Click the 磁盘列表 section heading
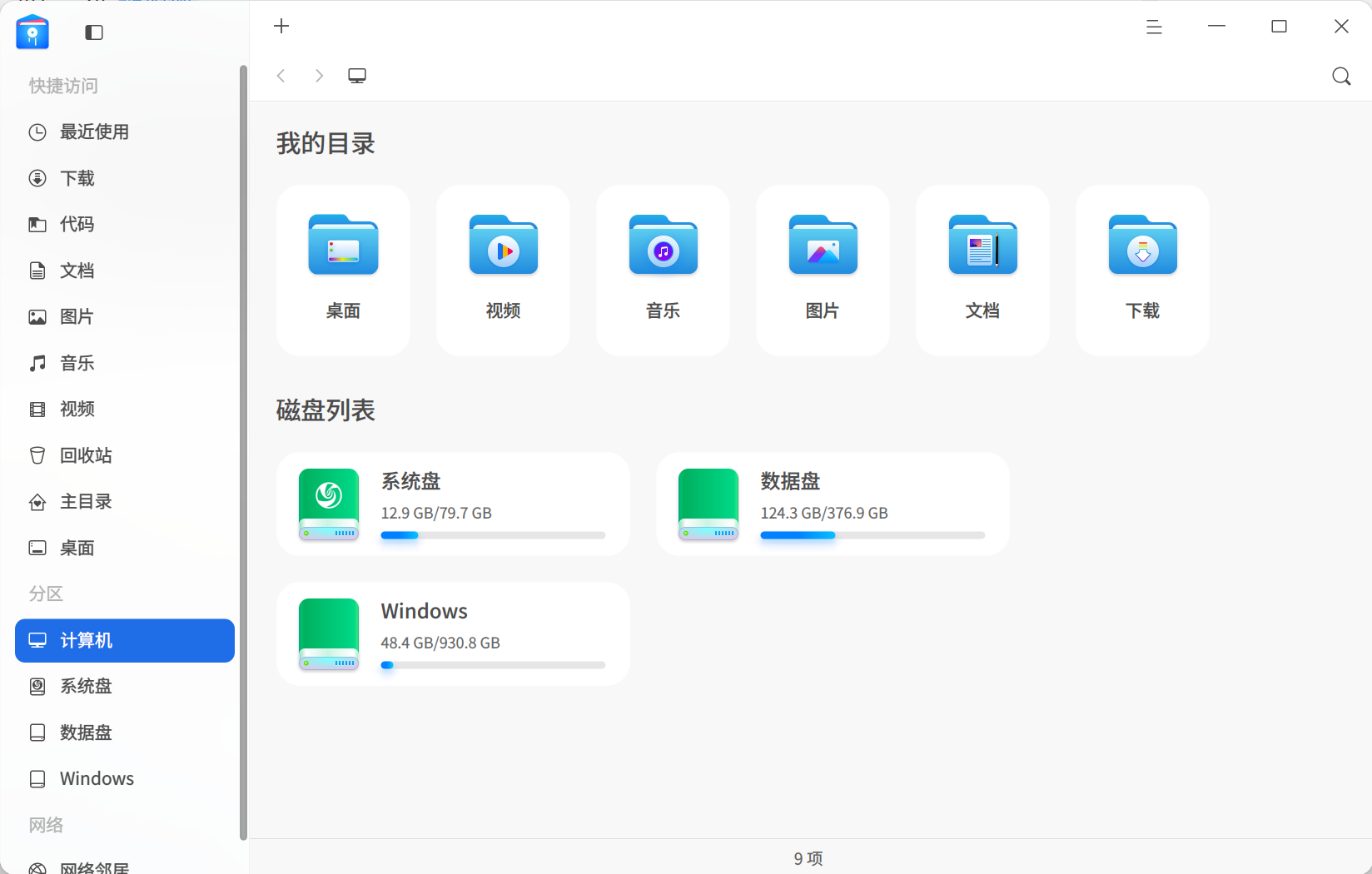The height and width of the screenshot is (874, 1372). pos(326,410)
